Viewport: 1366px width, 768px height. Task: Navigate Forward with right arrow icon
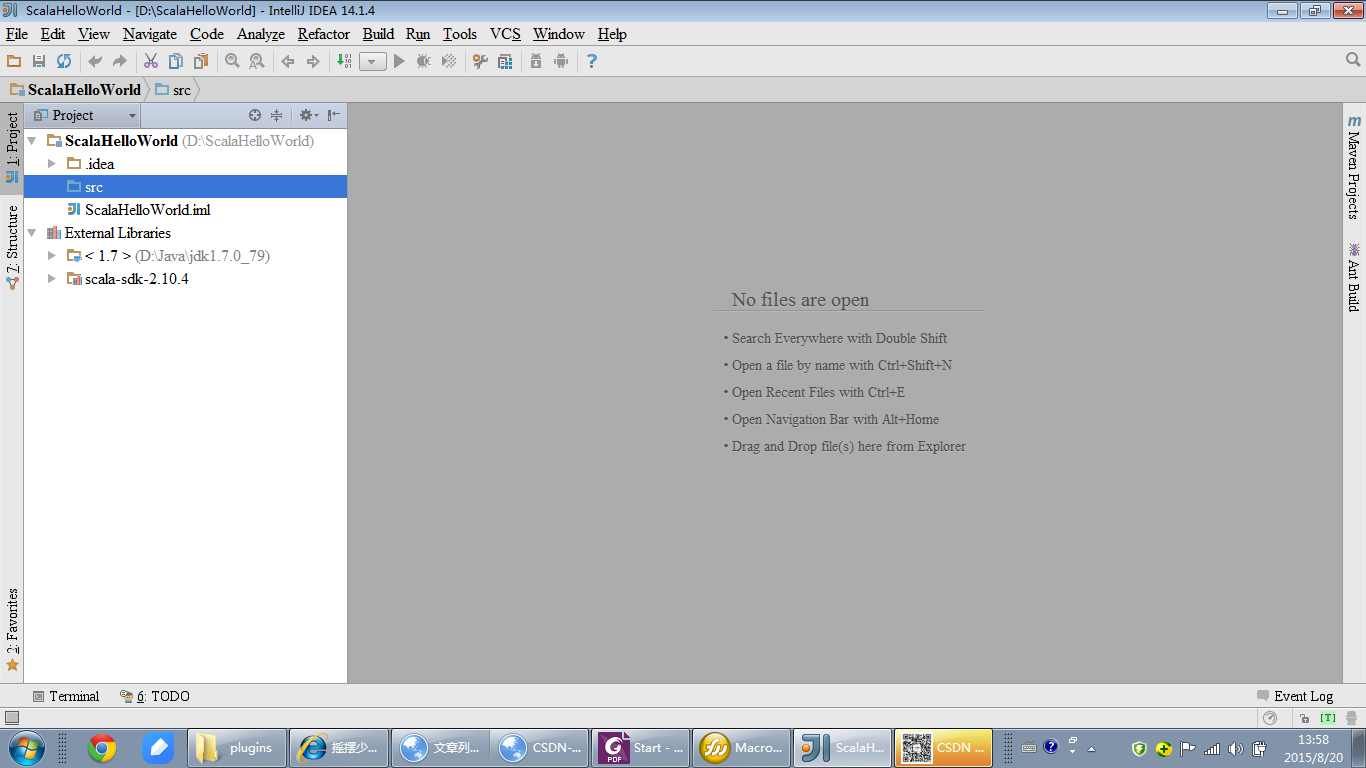tap(313, 61)
